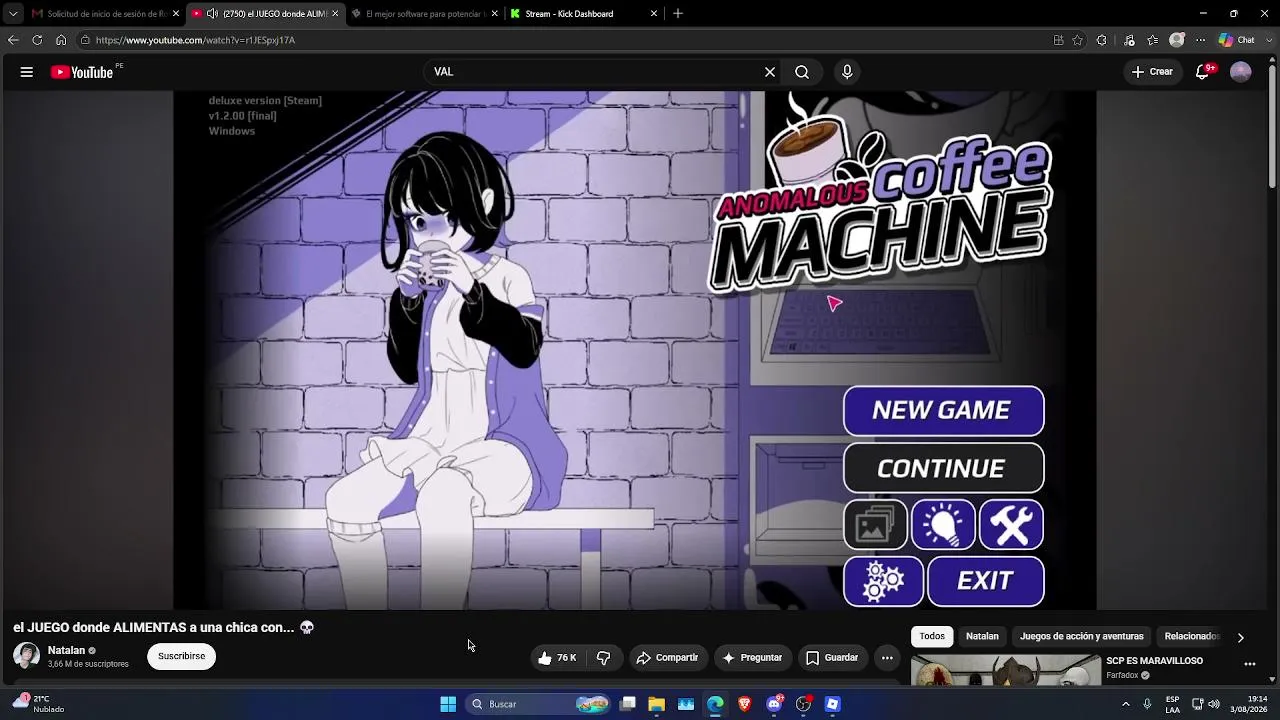
Task: Open the account avatar menu
Action: coord(1241,72)
